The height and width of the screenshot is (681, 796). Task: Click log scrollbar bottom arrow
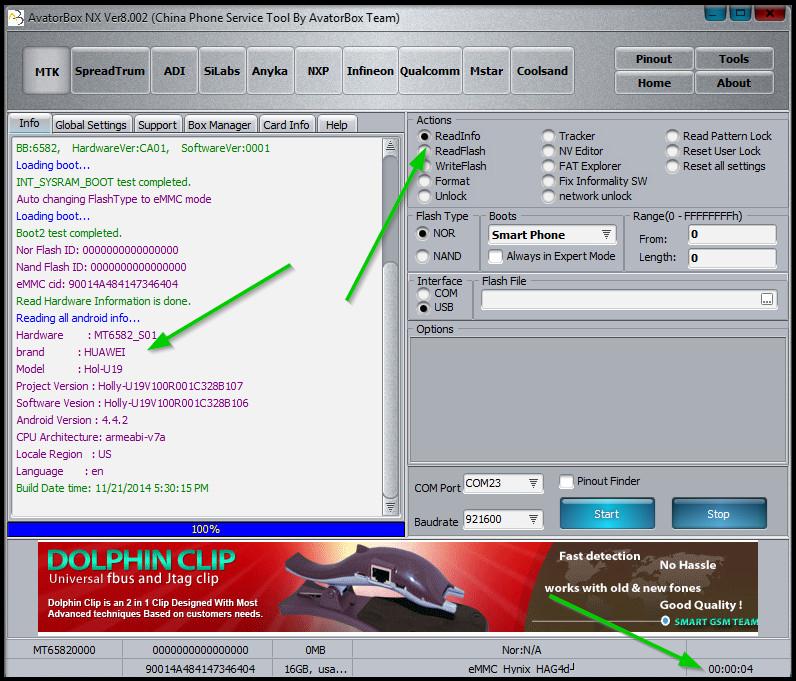390,507
